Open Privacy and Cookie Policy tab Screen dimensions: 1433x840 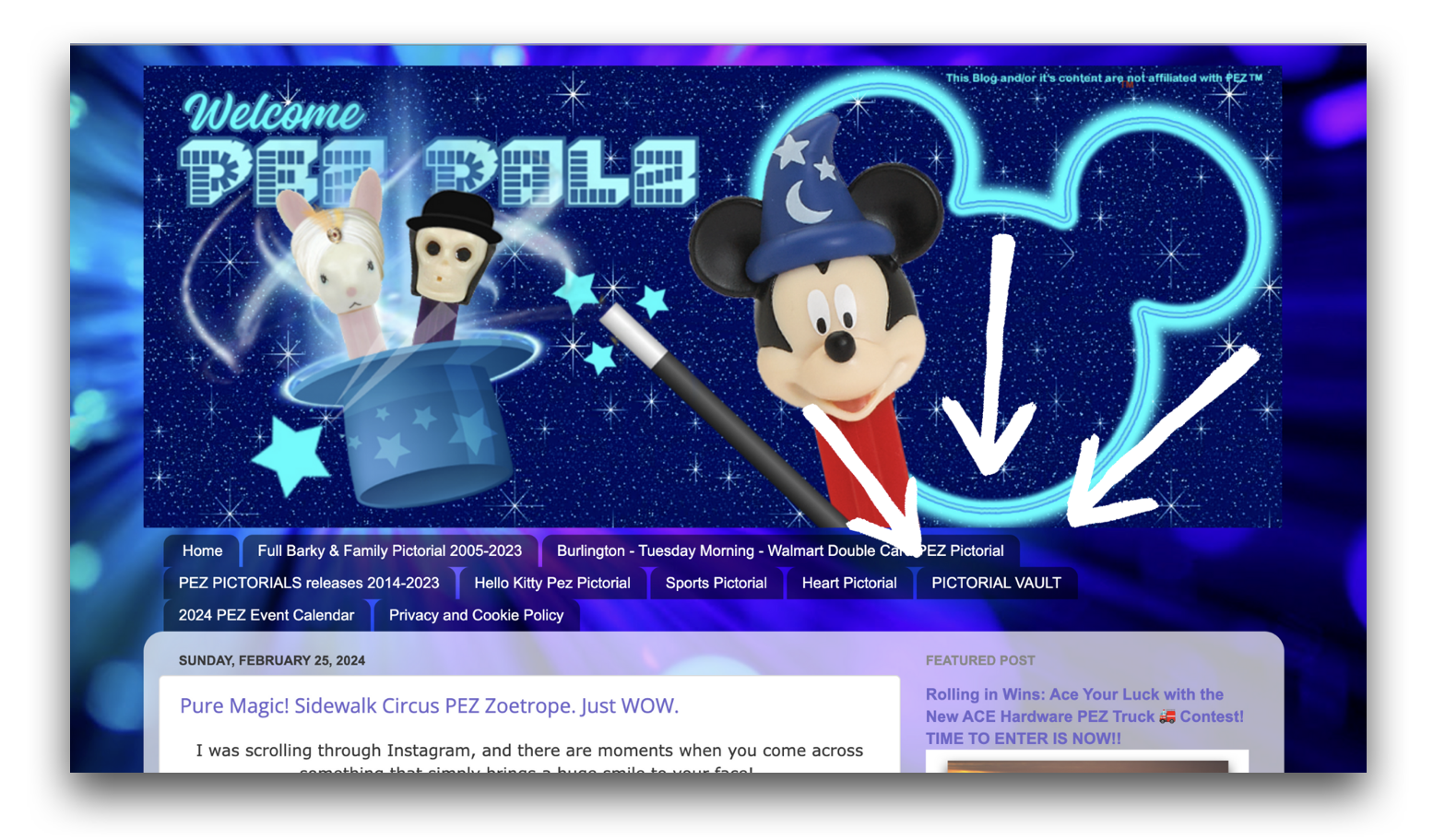coord(476,615)
